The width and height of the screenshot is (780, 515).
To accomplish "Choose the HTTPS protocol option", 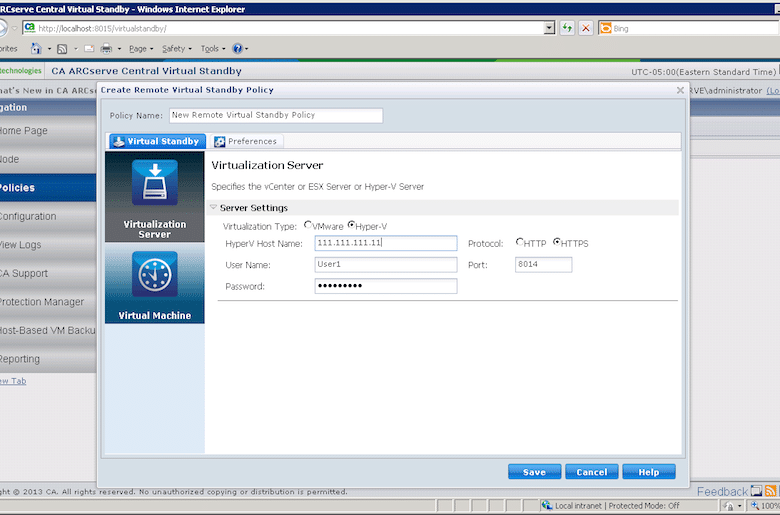I will (x=557, y=242).
